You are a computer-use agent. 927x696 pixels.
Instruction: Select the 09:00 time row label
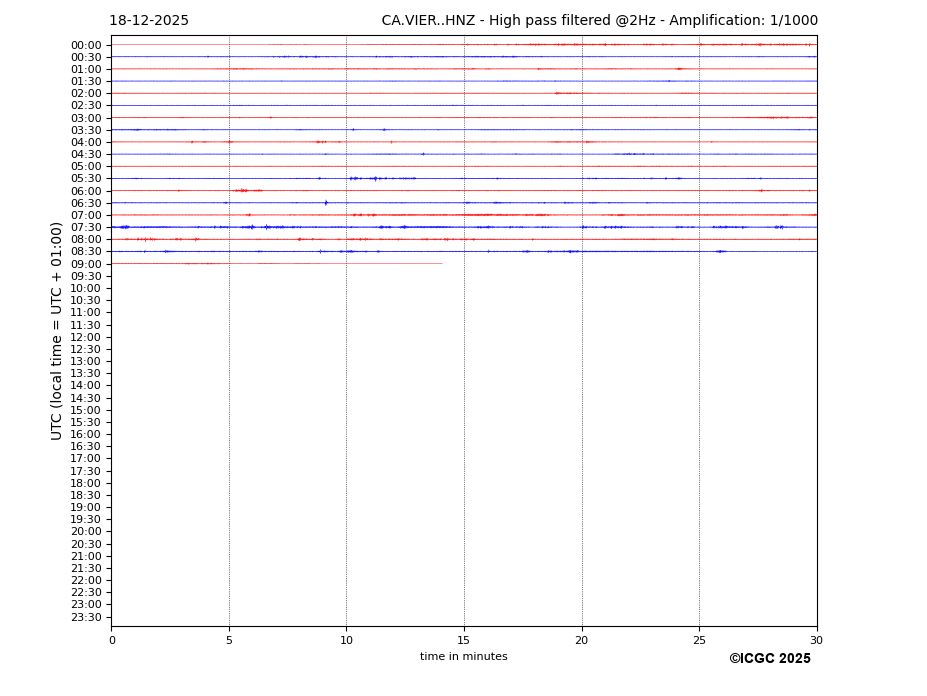tap(85, 264)
